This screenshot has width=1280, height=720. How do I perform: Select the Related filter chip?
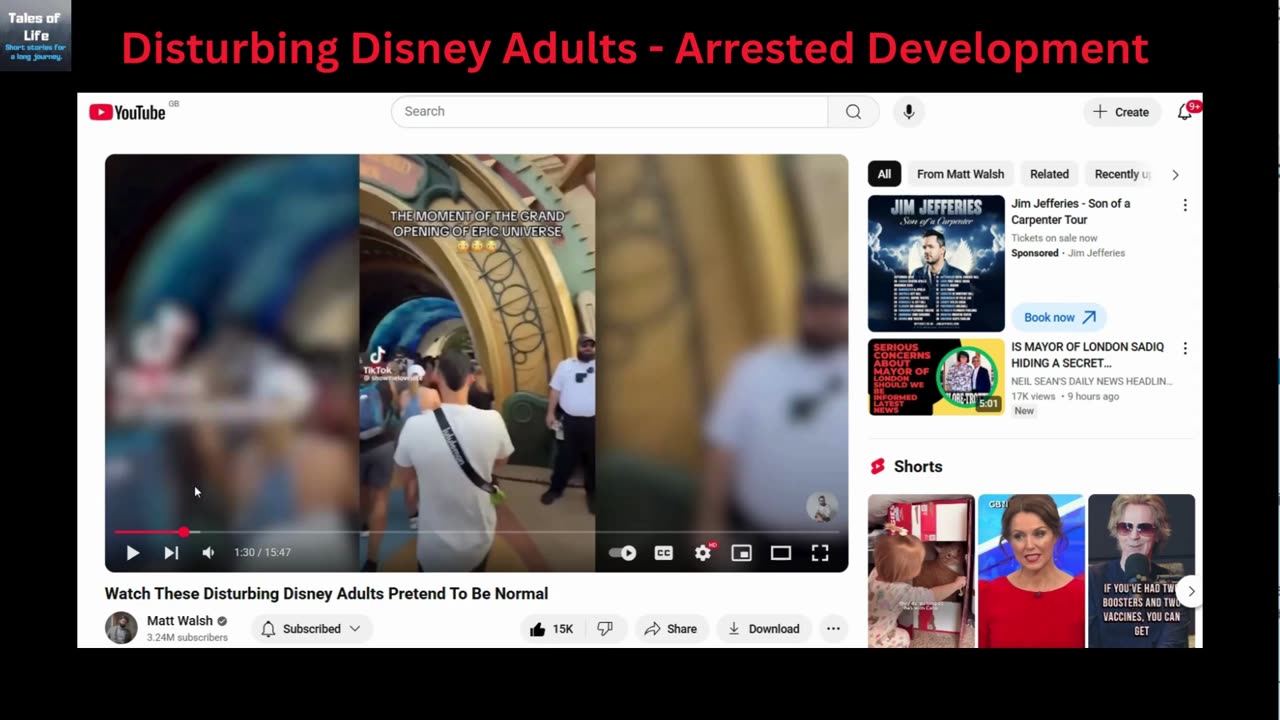(1049, 174)
